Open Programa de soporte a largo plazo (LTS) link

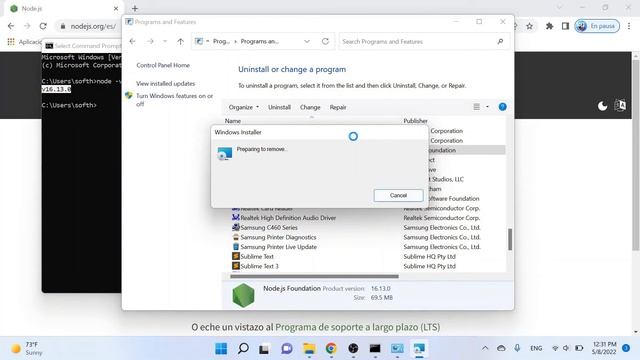point(358,327)
